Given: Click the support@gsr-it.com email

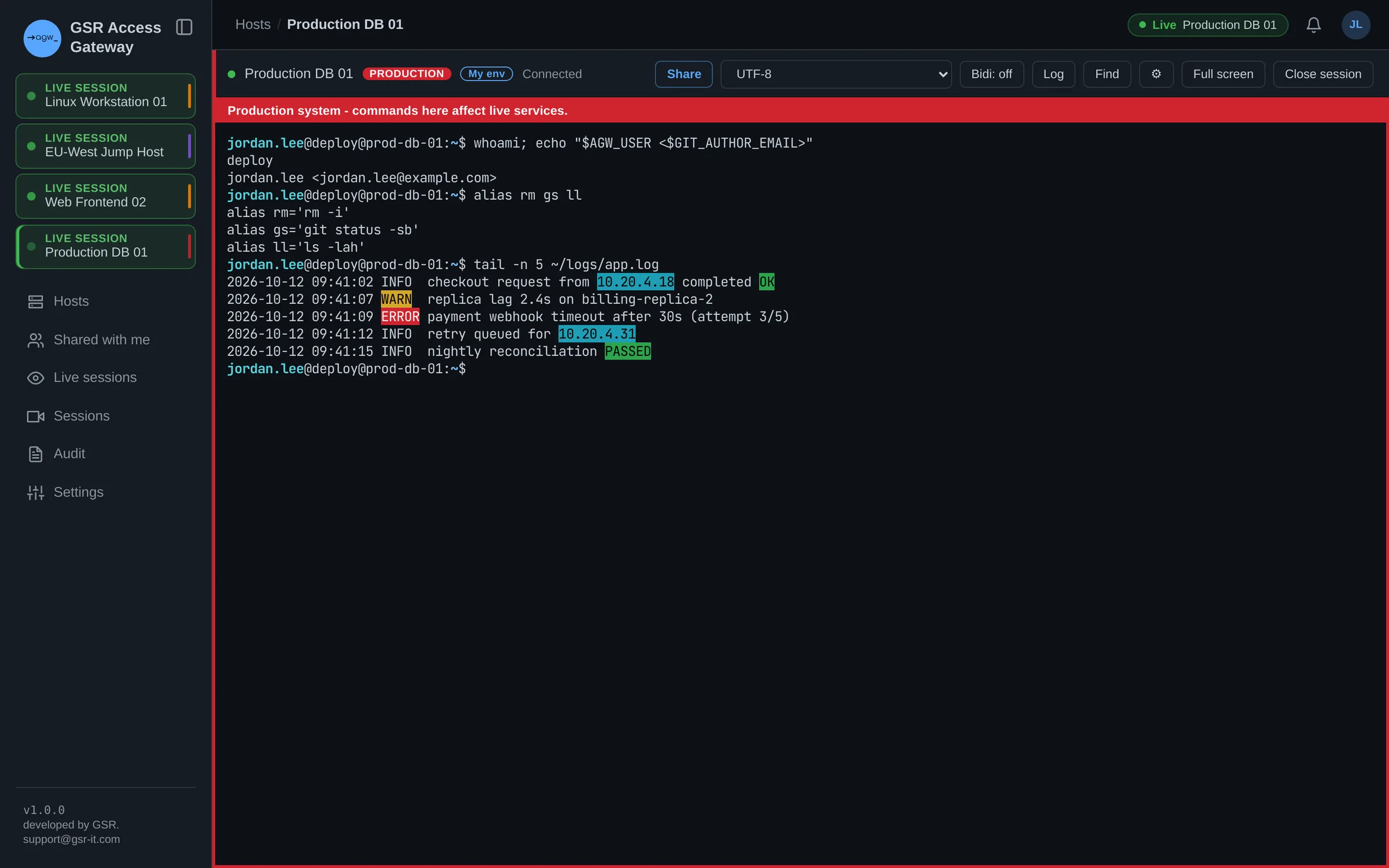Looking at the screenshot, I should [72, 839].
